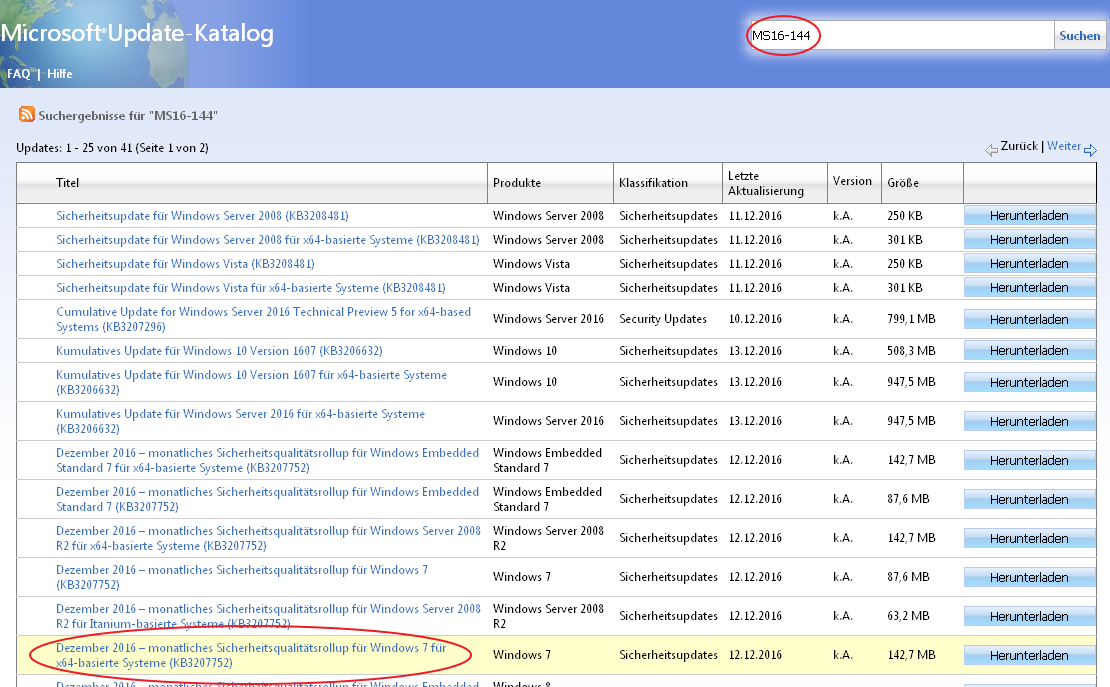The image size is (1110, 687).
Task: Click the '10.12.2016' date cell
Action: pos(755,319)
